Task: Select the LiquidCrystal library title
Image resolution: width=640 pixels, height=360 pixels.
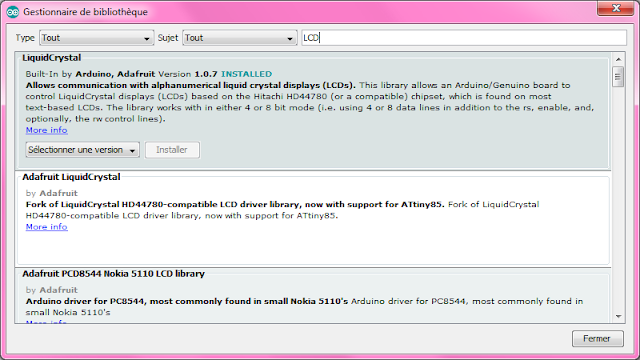Action: [51, 58]
